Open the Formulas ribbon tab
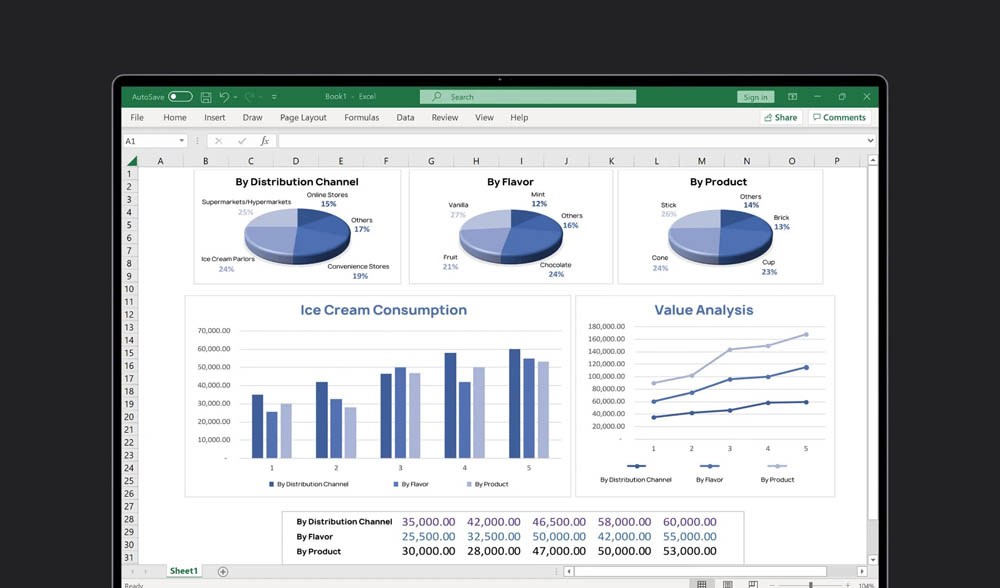Image resolution: width=1000 pixels, height=588 pixels. 361,118
